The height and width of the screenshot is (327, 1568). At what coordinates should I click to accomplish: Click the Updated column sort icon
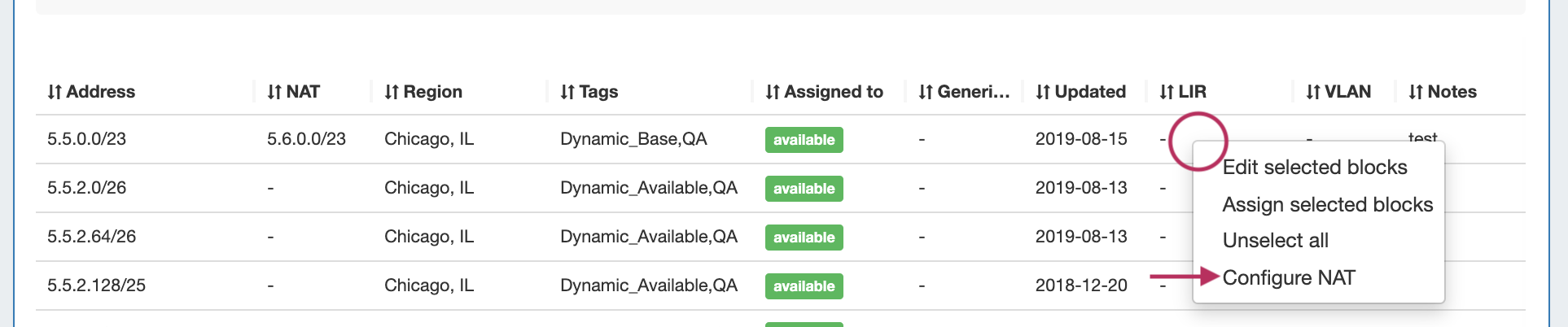(x=1043, y=93)
